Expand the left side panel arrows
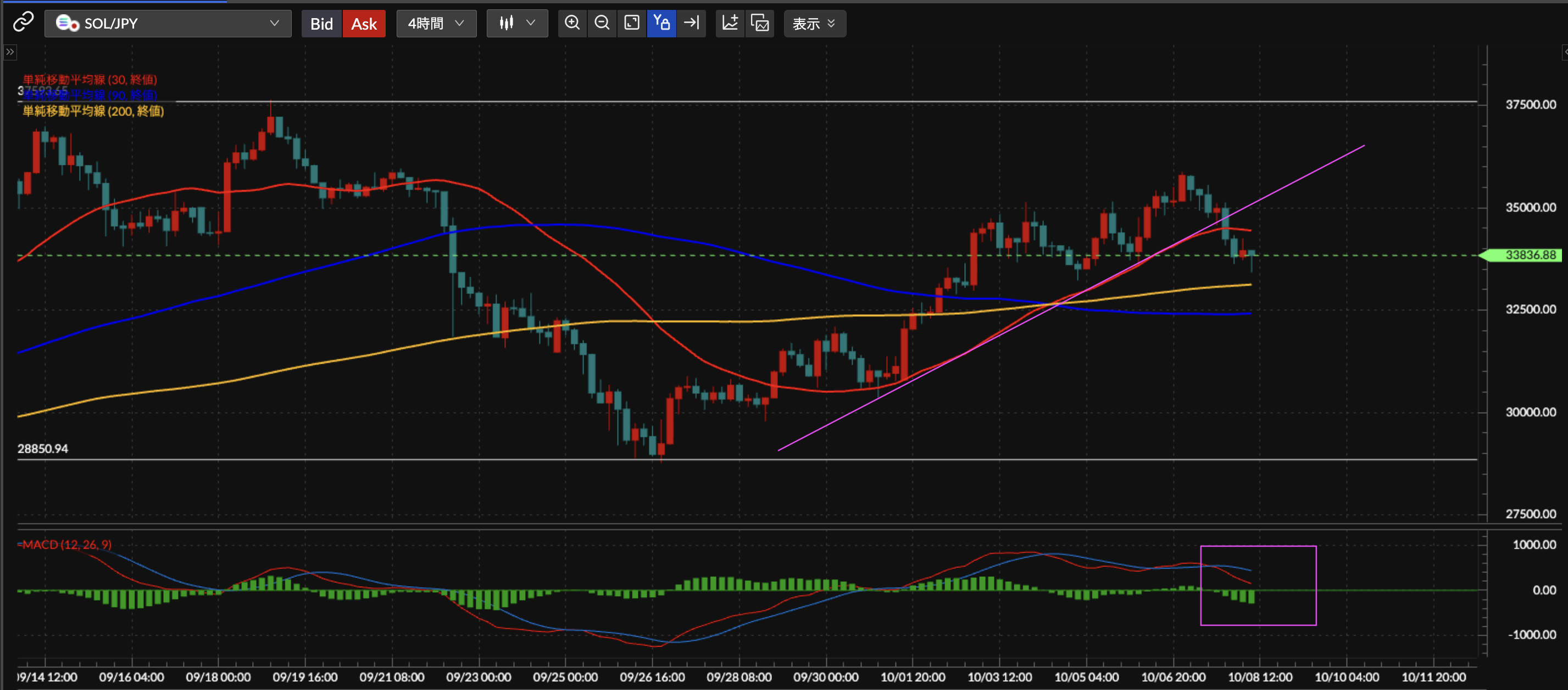The width and height of the screenshot is (1568, 690). [x=10, y=52]
